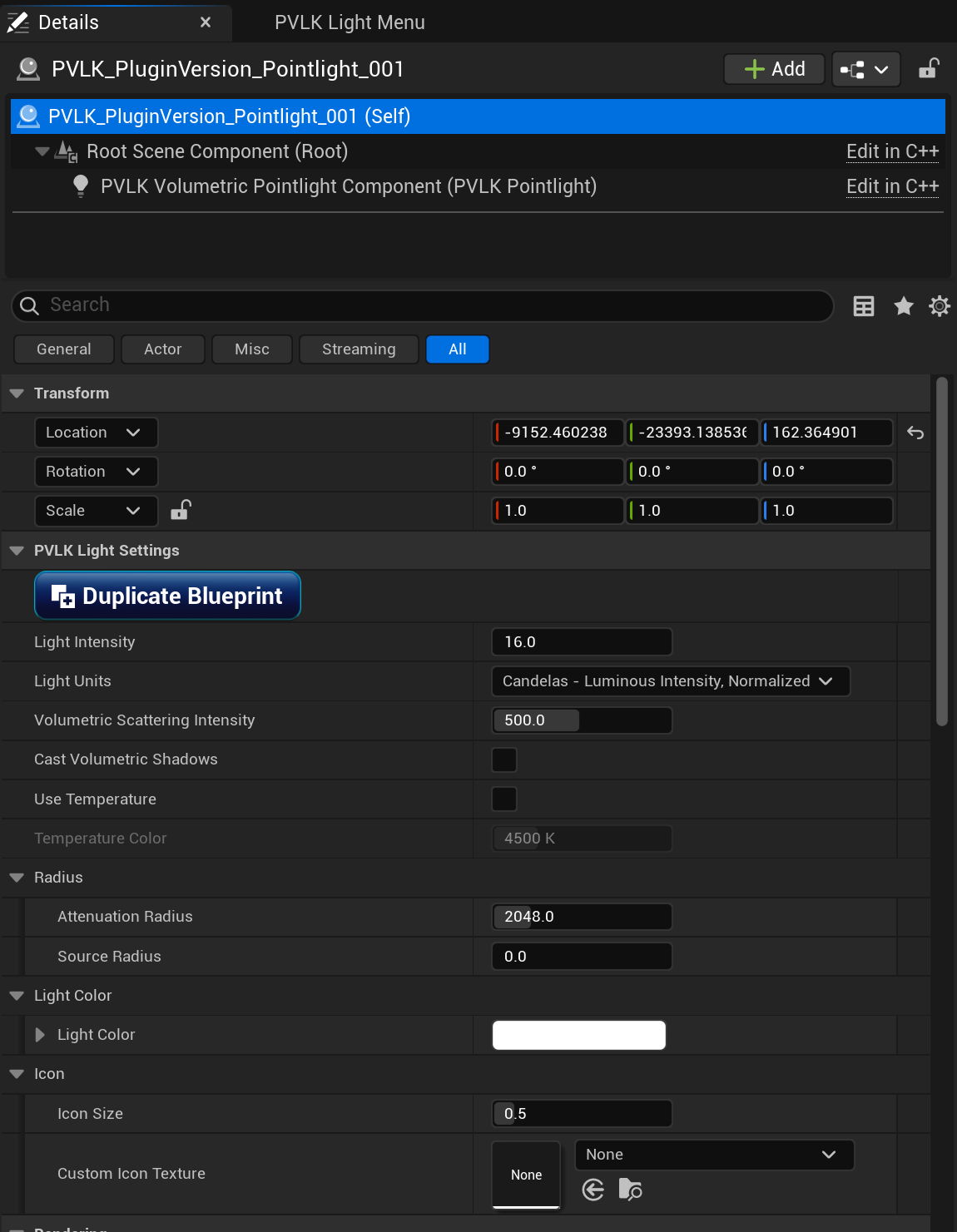This screenshot has width=957, height=1232.
Task: Browse to asset in Content Browser icon
Action: click(631, 1190)
